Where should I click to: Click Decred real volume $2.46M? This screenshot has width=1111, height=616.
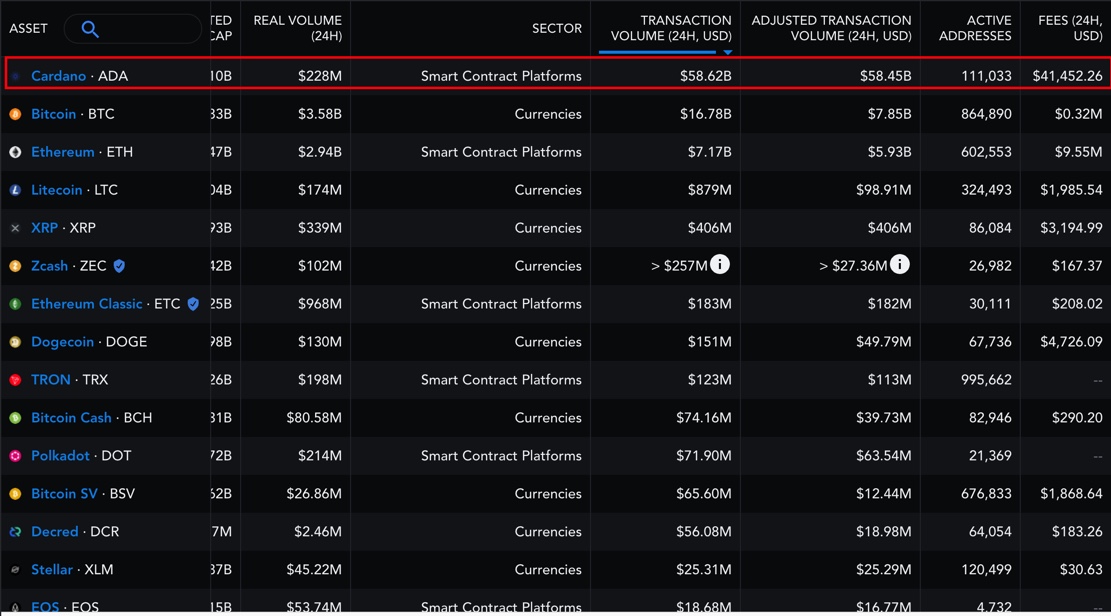click(x=318, y=532)
